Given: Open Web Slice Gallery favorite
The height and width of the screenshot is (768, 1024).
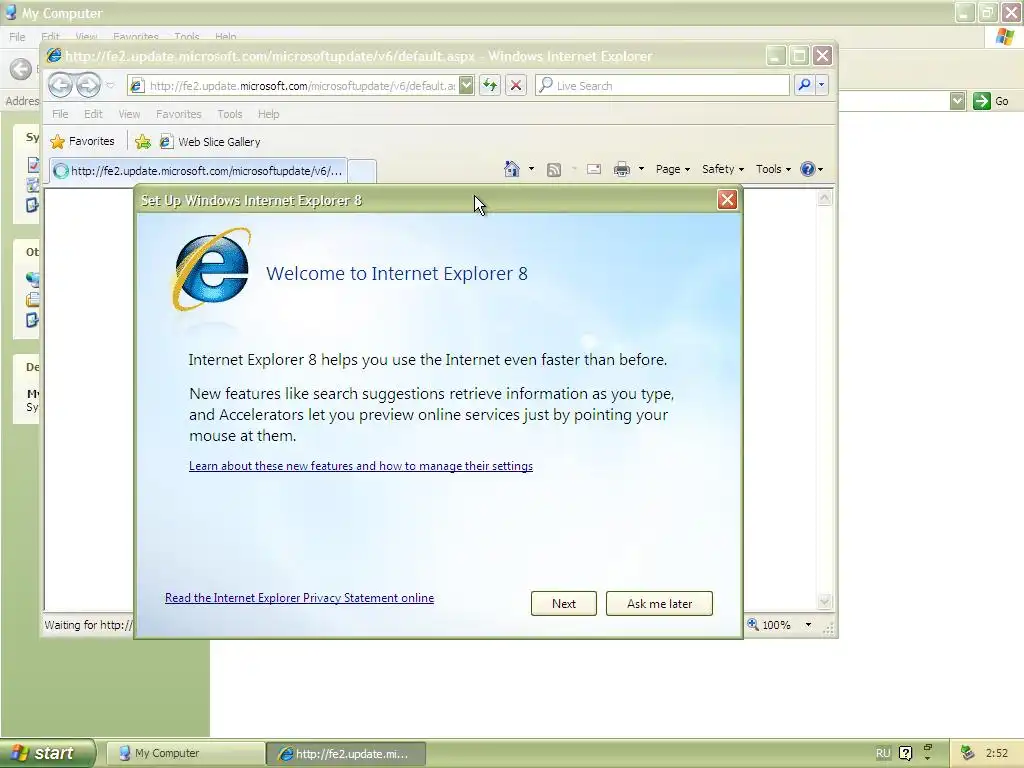Looking at the screenshot, I should pos(210,142).
